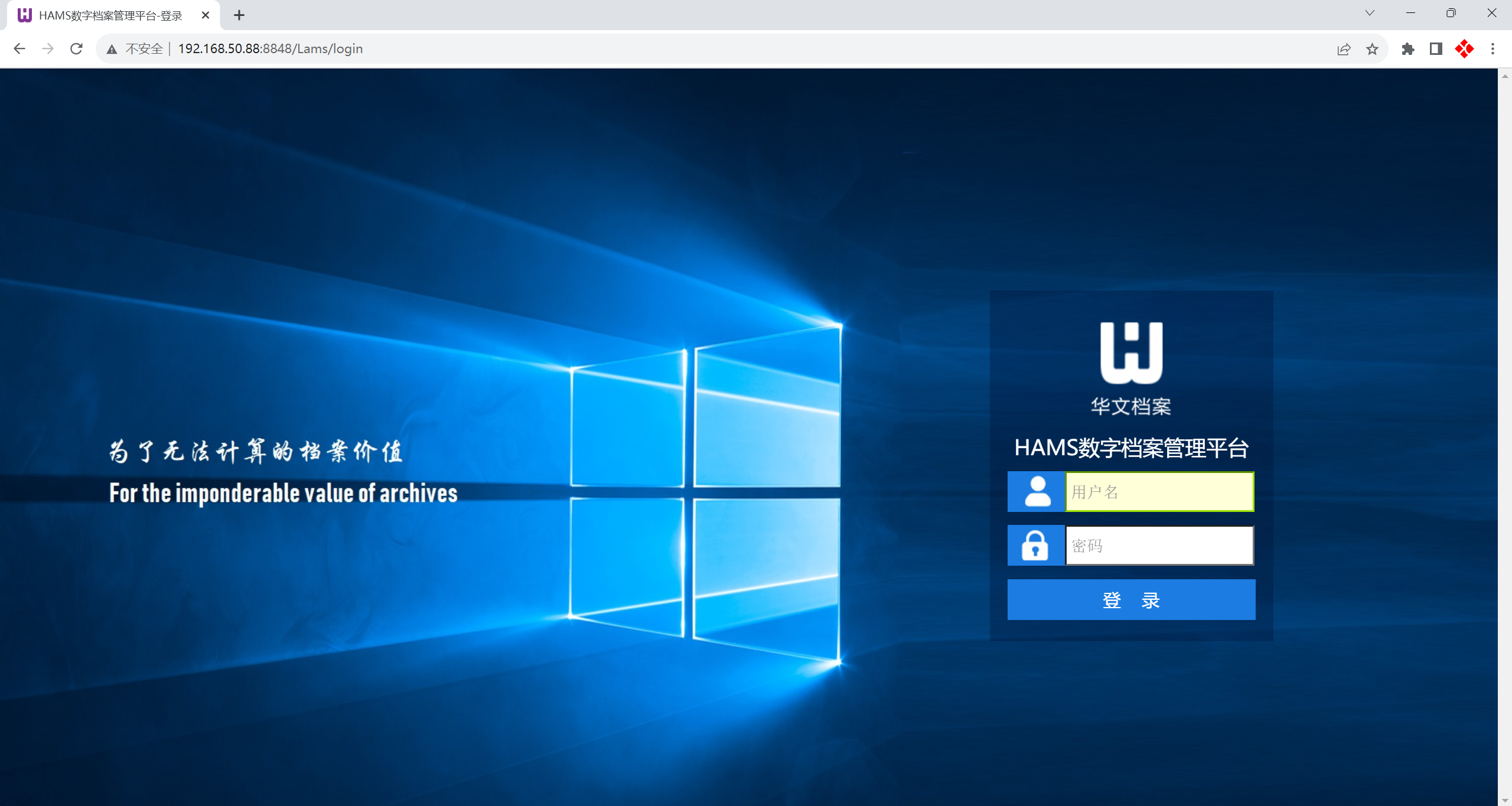Open Chrome three-dot menu
The height and width of the screenshot is (806, 1512).
[1493, 49]
